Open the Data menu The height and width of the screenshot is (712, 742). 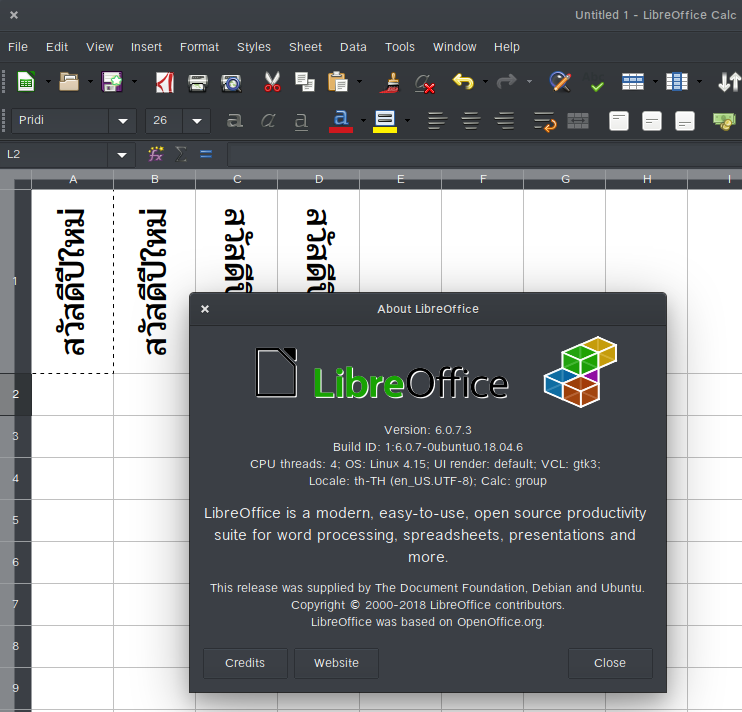pos(353,47)
